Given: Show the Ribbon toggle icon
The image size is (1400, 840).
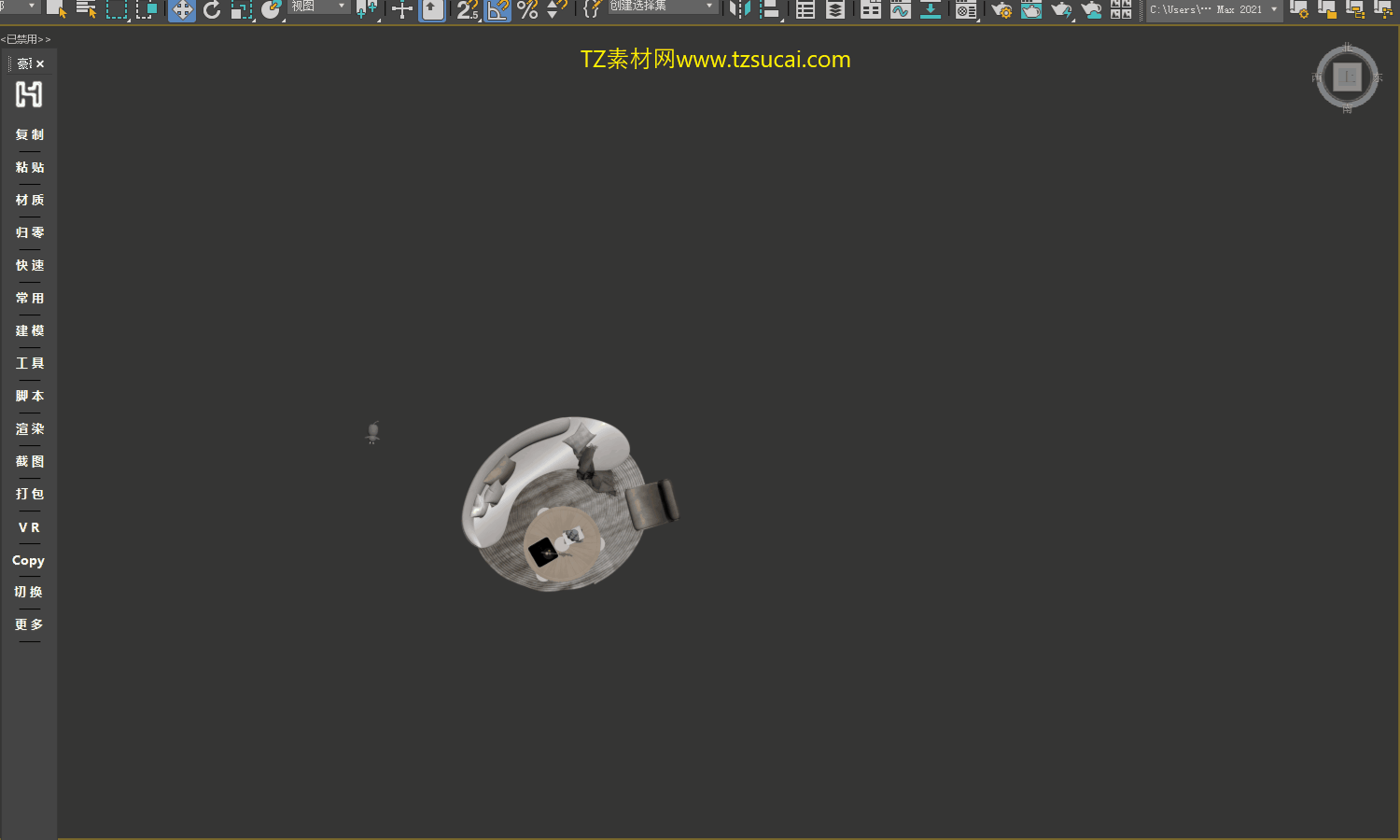Looking at the screenshot, I should pyautogui.click(x=871, y=9).
